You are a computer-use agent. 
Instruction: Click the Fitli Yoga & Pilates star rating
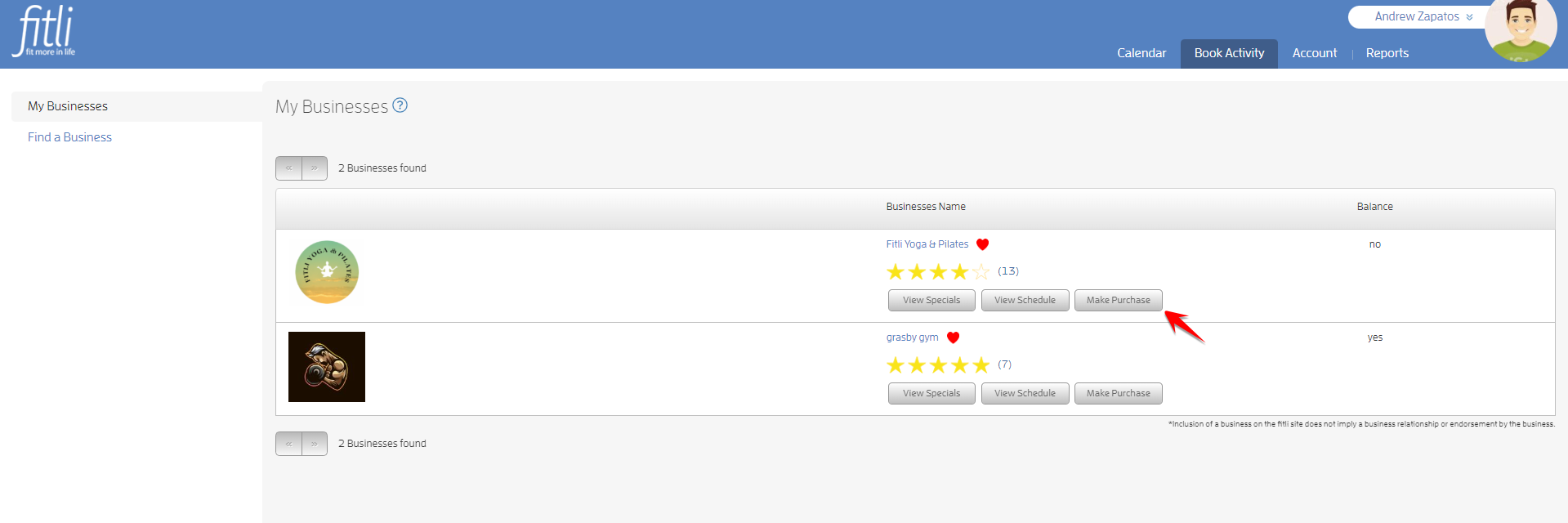938,271
